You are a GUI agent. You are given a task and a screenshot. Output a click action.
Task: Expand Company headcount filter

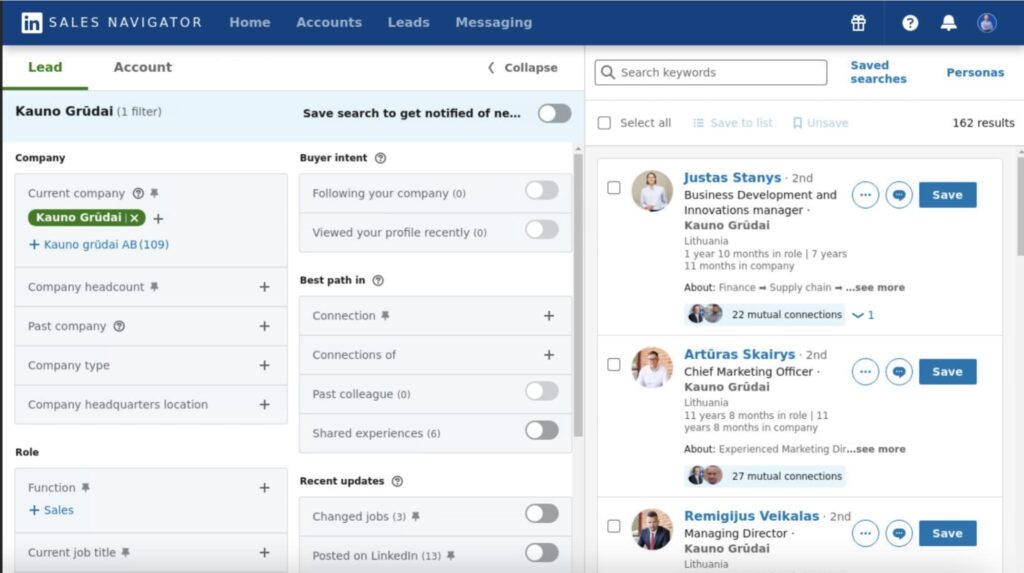[264, 287]
